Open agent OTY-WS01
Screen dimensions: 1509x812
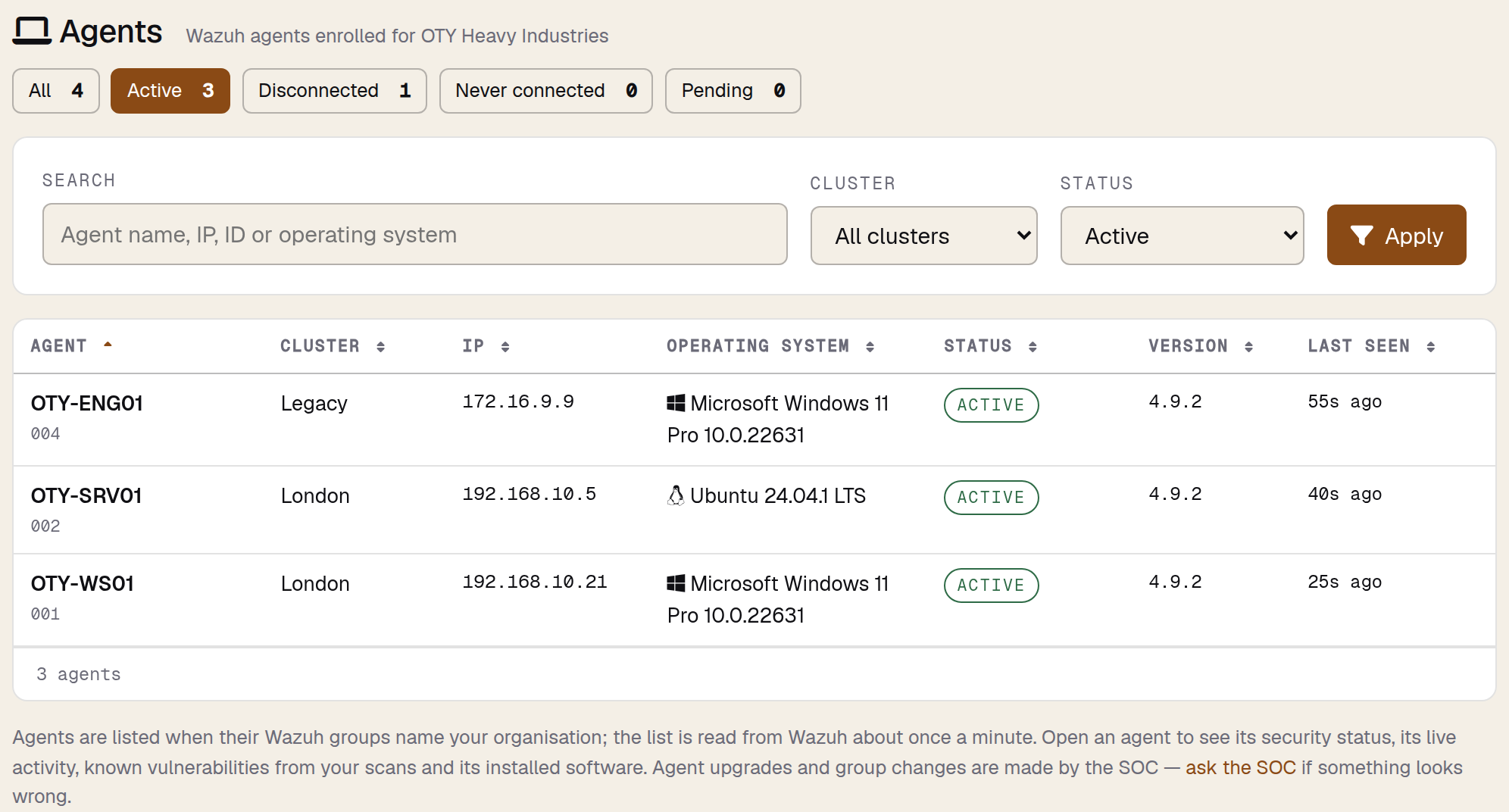pyautogui.click(x=83, y=583)
